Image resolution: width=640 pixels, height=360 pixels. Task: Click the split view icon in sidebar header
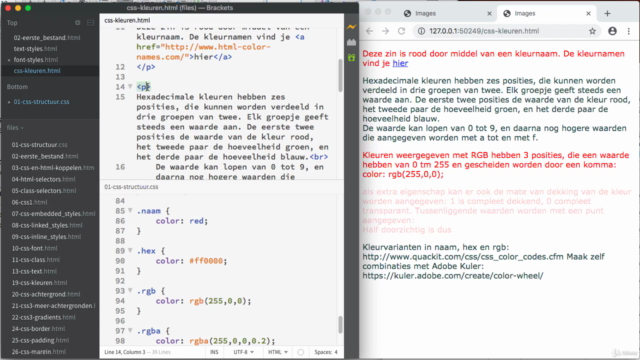(91, 23)
